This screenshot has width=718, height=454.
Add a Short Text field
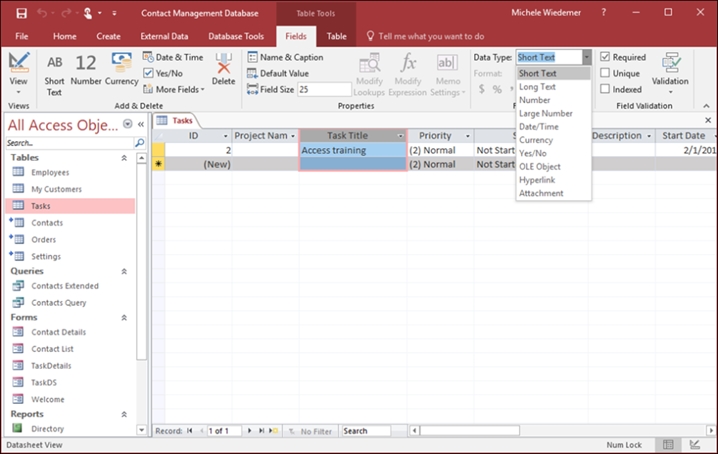pyautogui.click(x=54, y=76)
